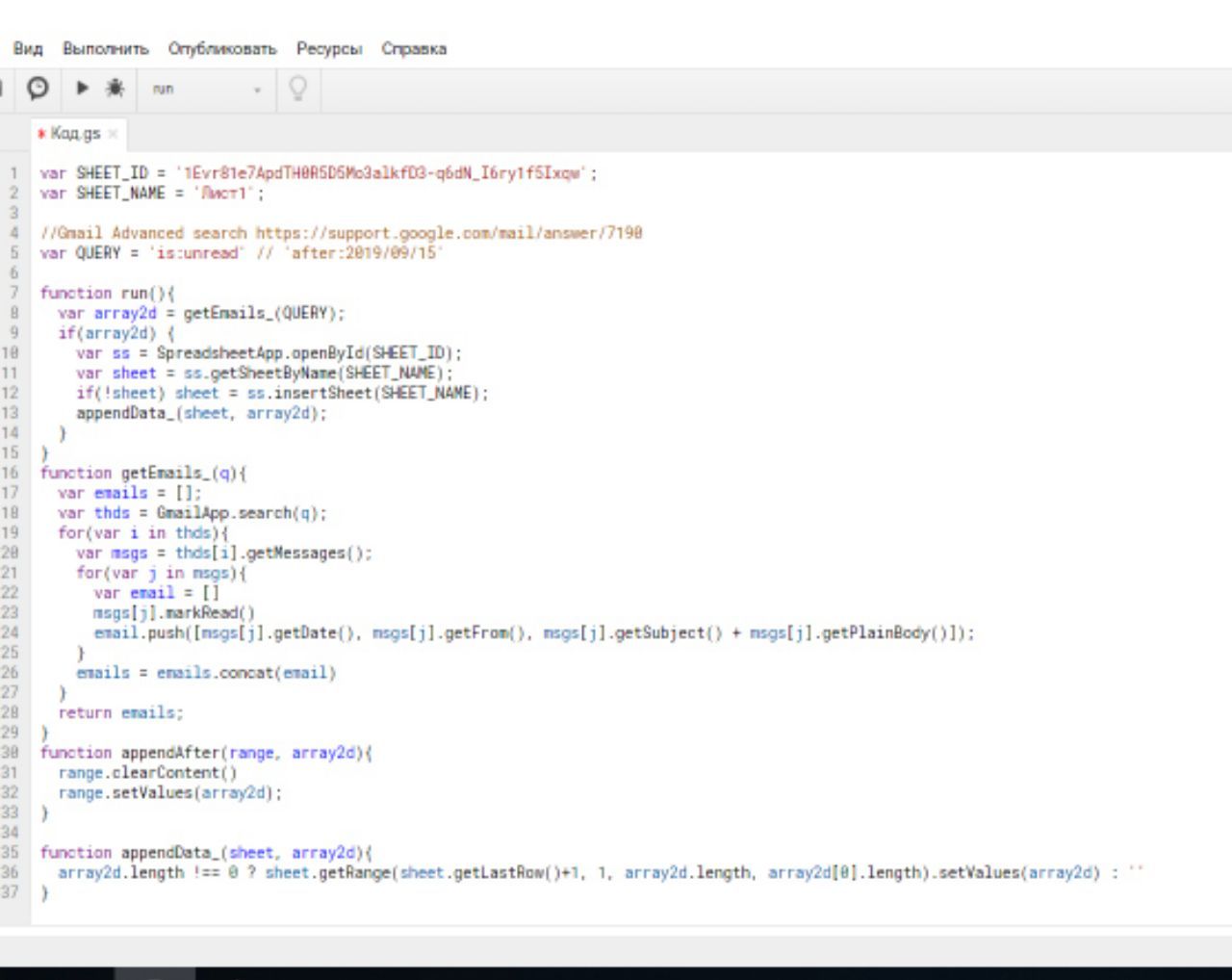The height and width of the screenshot is (980, 1232).
Task: Click 'var emails = [];' on line 17
Action: click(x=129, y=494)
